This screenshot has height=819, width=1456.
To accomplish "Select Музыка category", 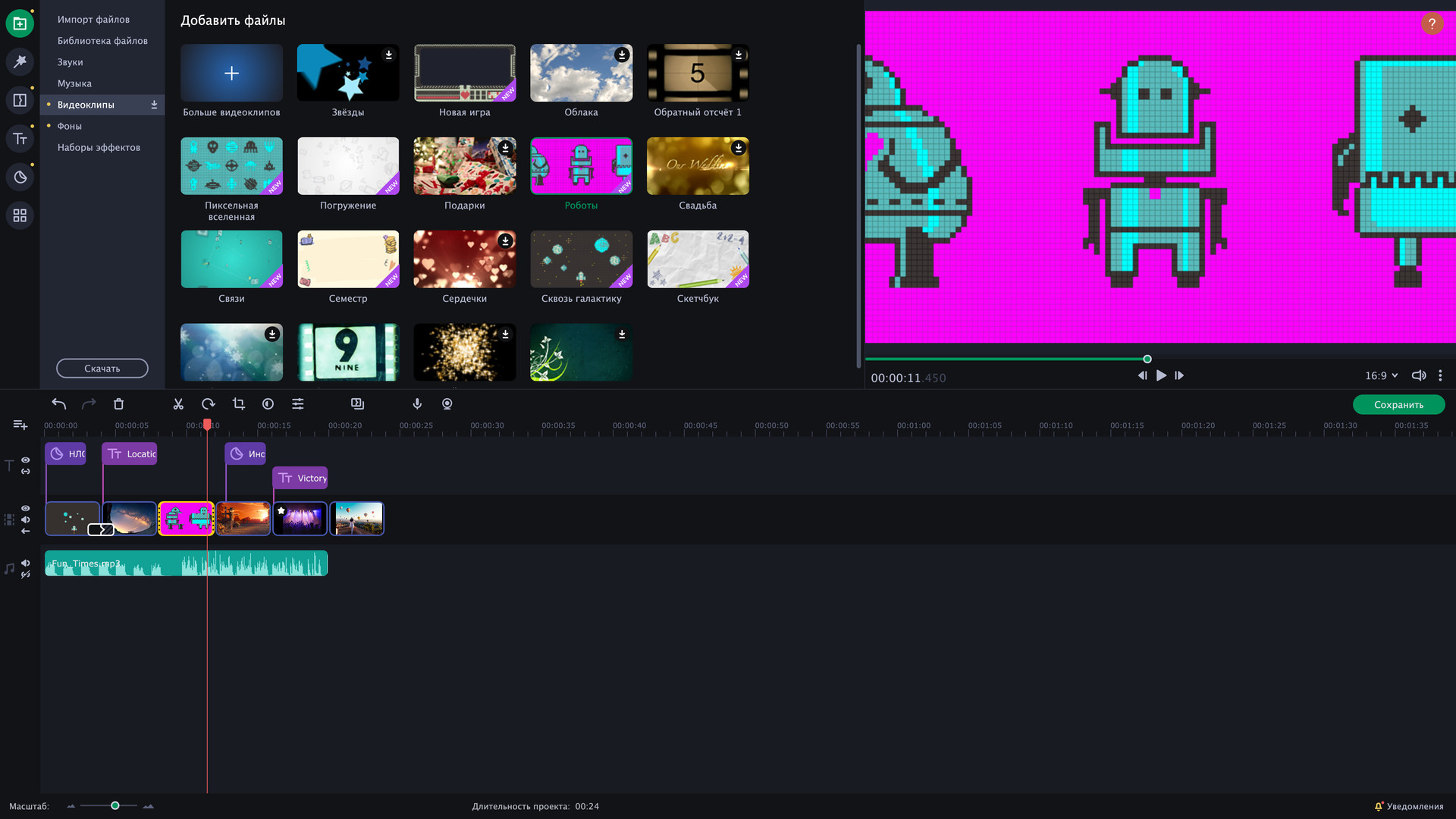I will pyautogui.click(x=74, y=83).
